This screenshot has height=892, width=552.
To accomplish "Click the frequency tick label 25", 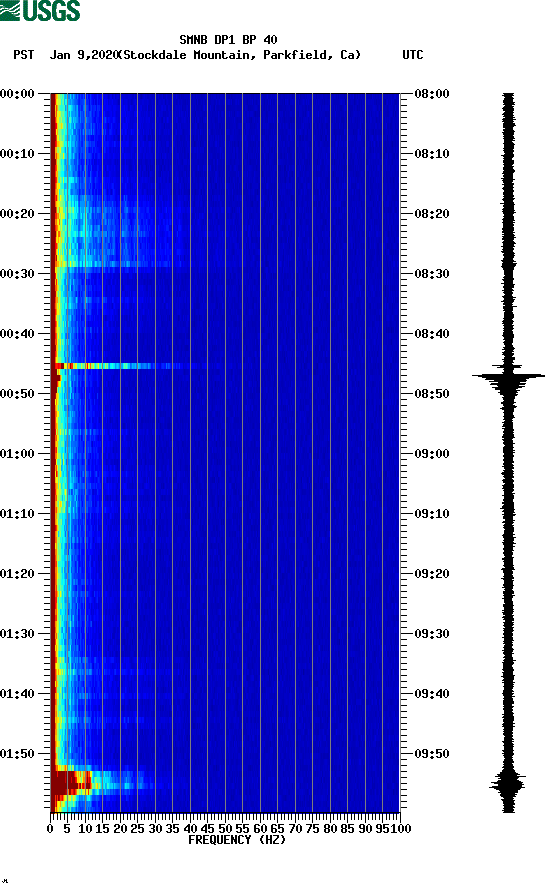I will coord(137,829).
